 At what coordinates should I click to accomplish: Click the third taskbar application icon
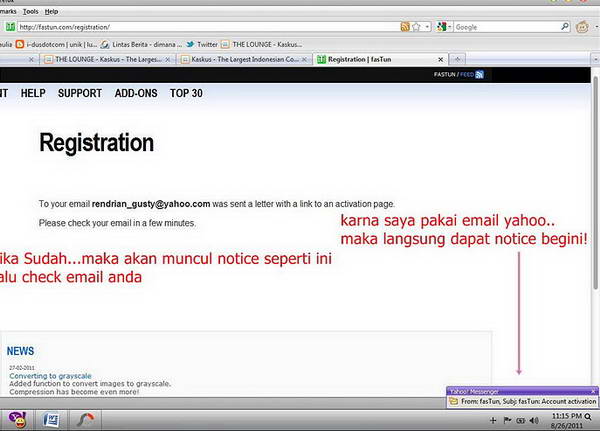pos(85,420)
